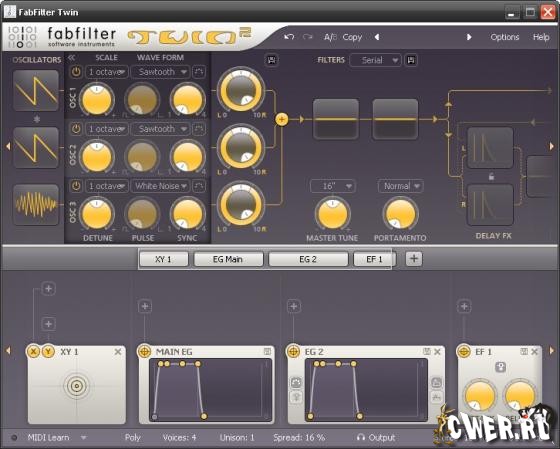Select the EG Main modulation tab
The height and width of the screenshot is (449, 560).
click(x=228, y=259)
